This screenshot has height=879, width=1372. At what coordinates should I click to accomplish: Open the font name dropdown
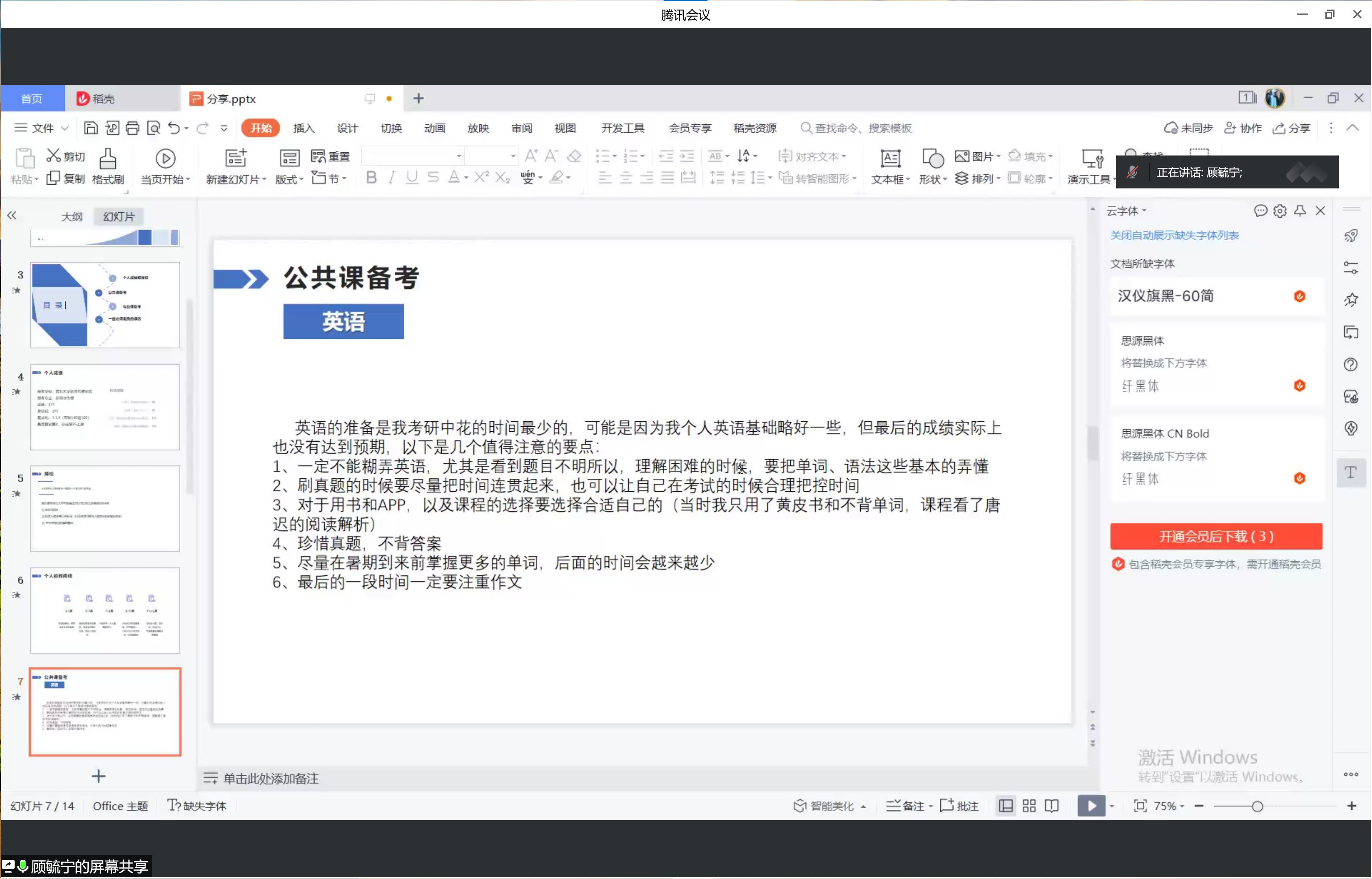click(x=458, y=156)
